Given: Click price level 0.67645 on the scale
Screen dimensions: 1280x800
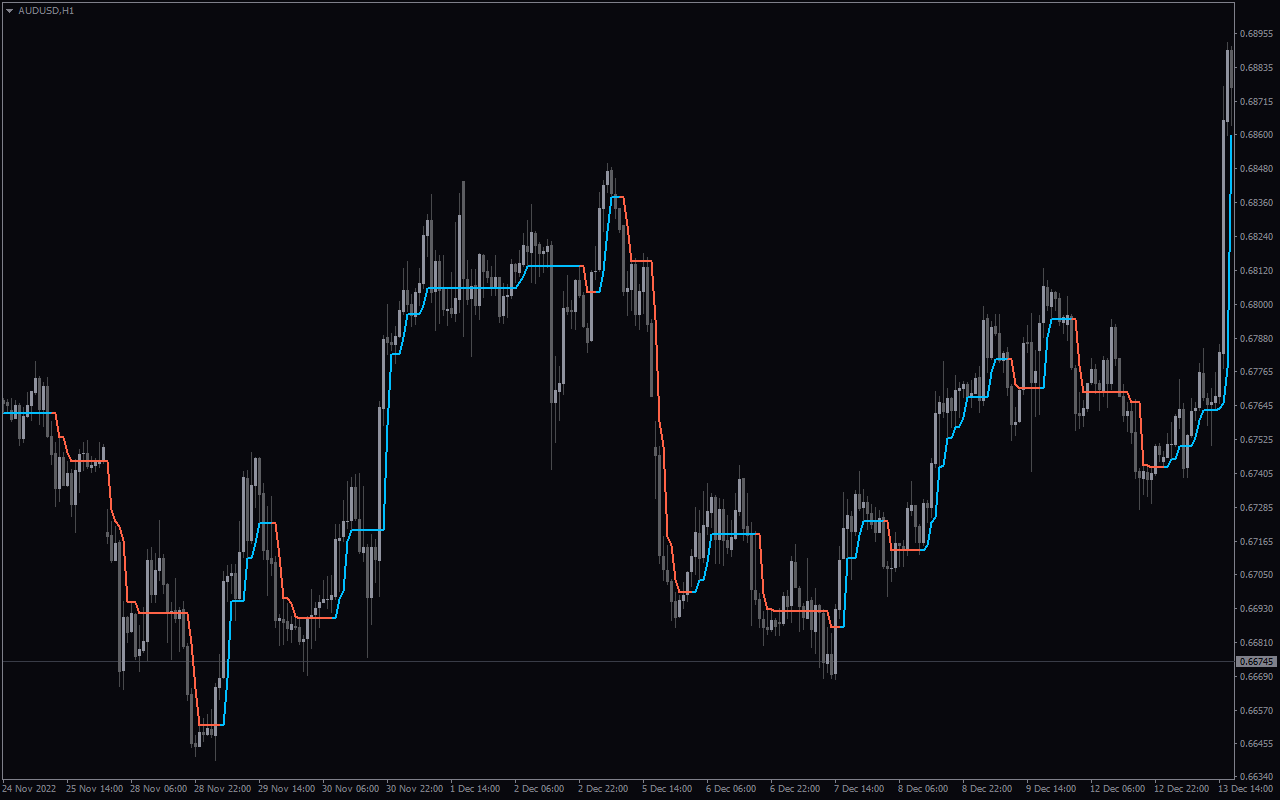Looking at the screenshot, I should point(1258,406).
